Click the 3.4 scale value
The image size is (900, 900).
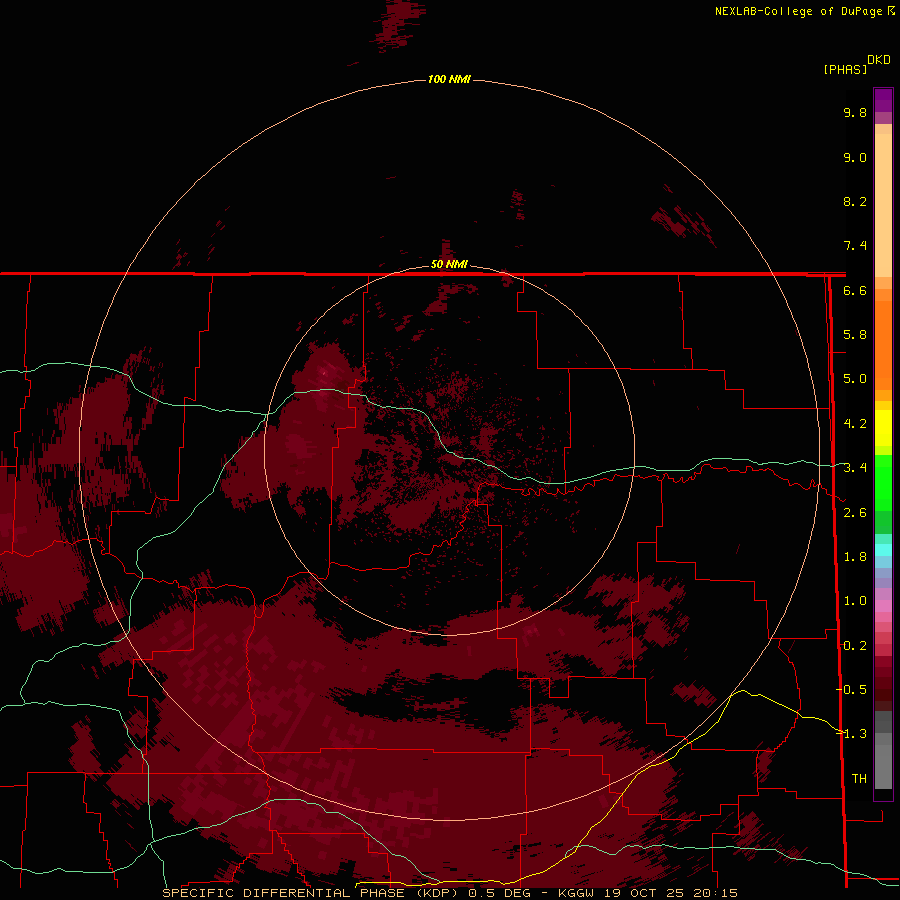pyautogui.click(x=855, y=468)
